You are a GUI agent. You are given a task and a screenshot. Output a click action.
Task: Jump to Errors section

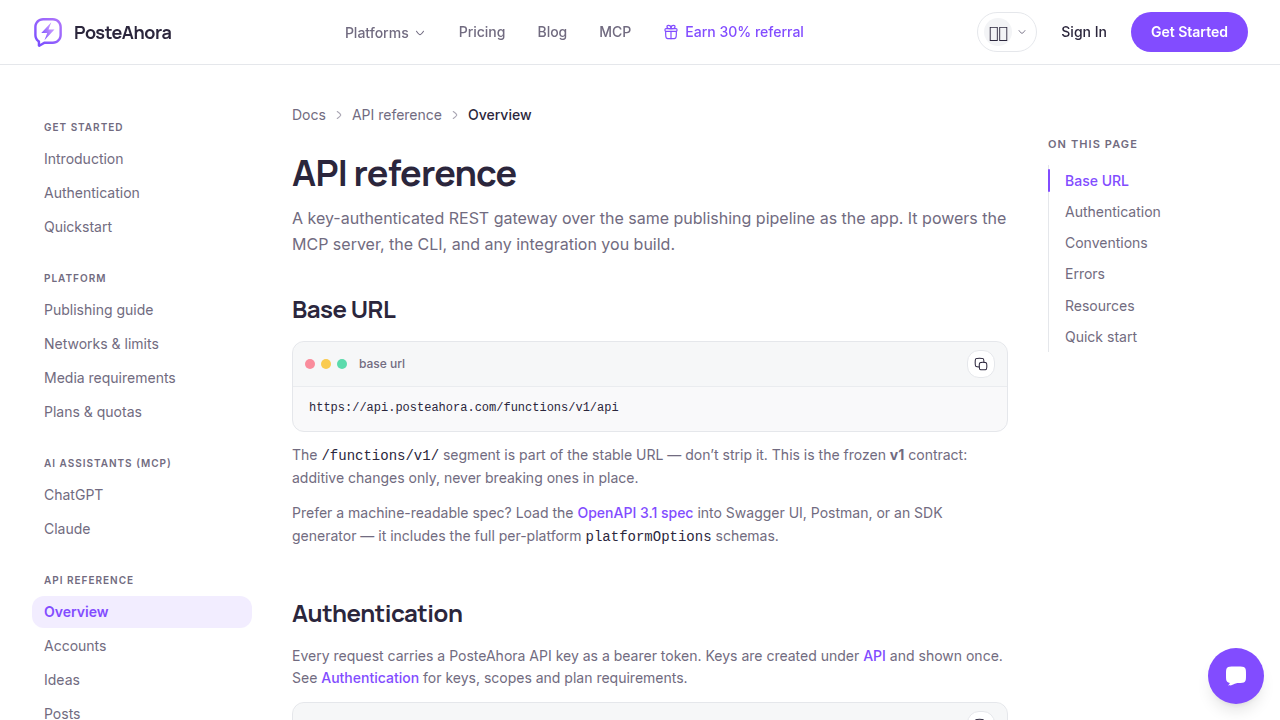[1085, 274]
